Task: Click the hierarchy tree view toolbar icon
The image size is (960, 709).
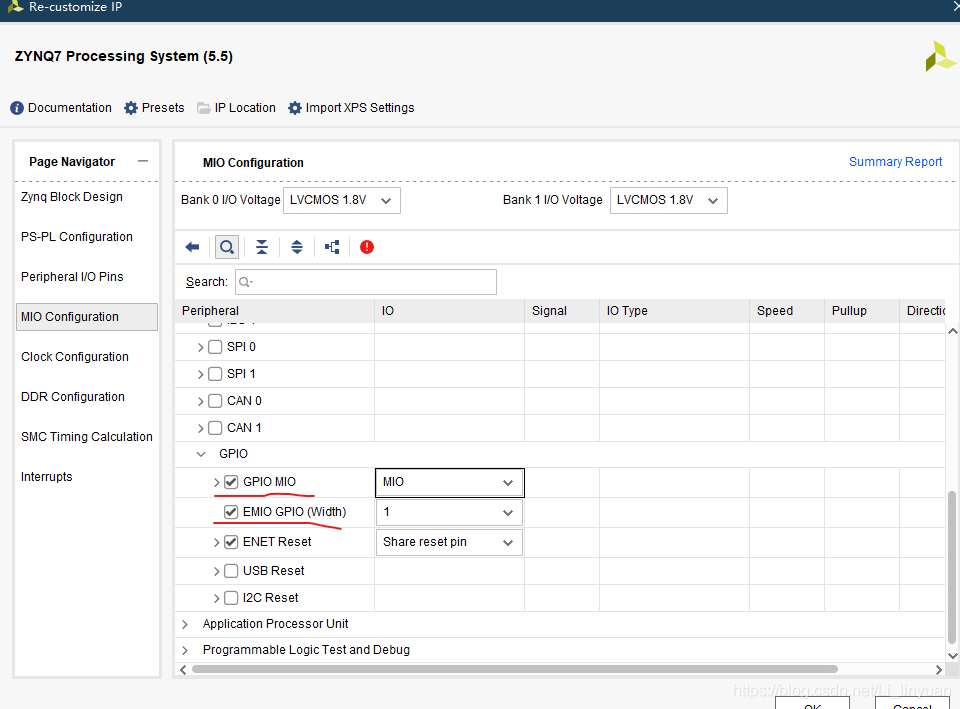Action: point(332,247)
